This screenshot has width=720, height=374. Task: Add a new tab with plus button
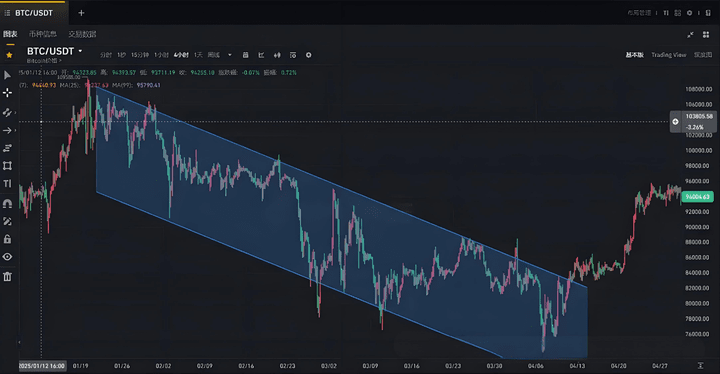(x=81, y=13)
